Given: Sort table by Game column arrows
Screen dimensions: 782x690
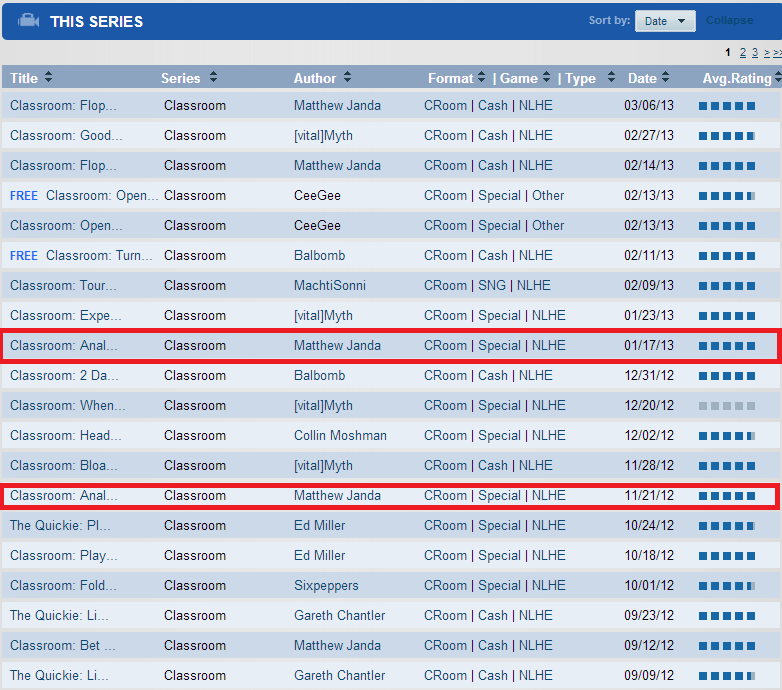Looking at the screenshot, I should click(x=547, y=77).
